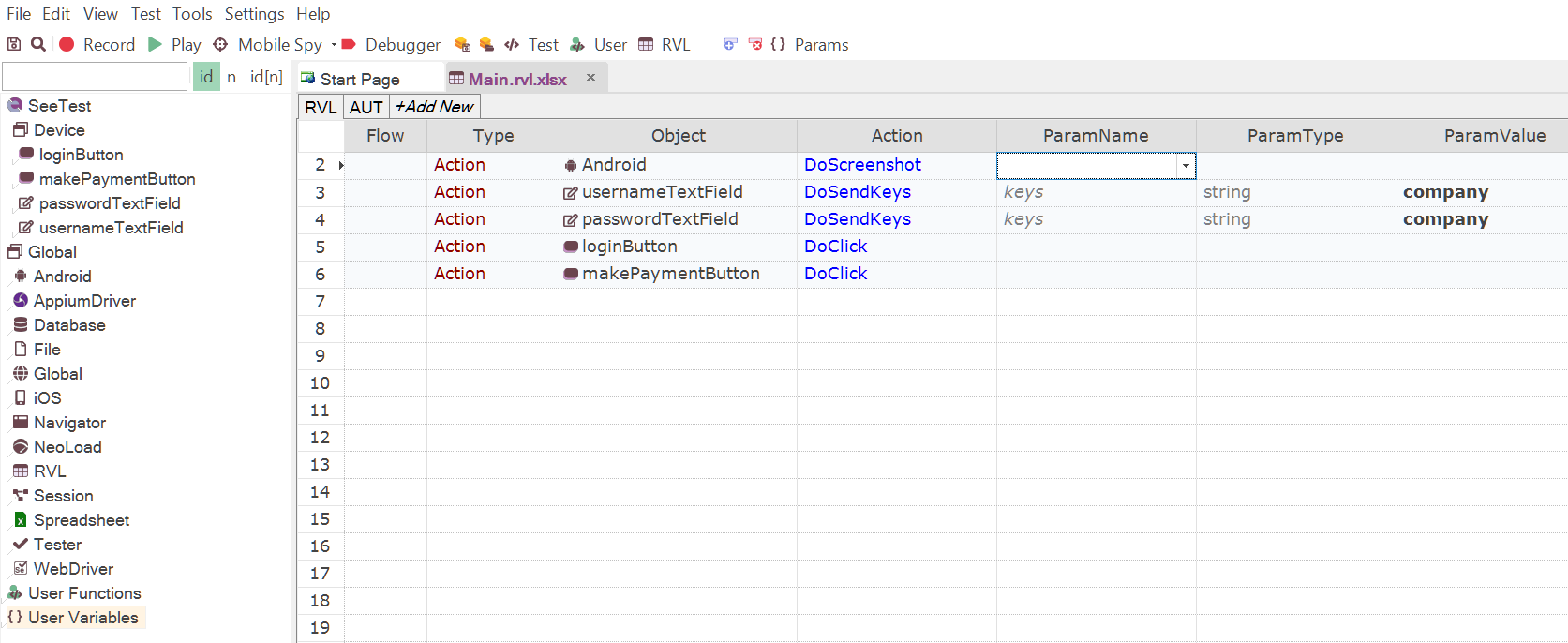Click the search magnifier icon
This screenshot has height=643, width=1568.
click(x=38, y=44)
